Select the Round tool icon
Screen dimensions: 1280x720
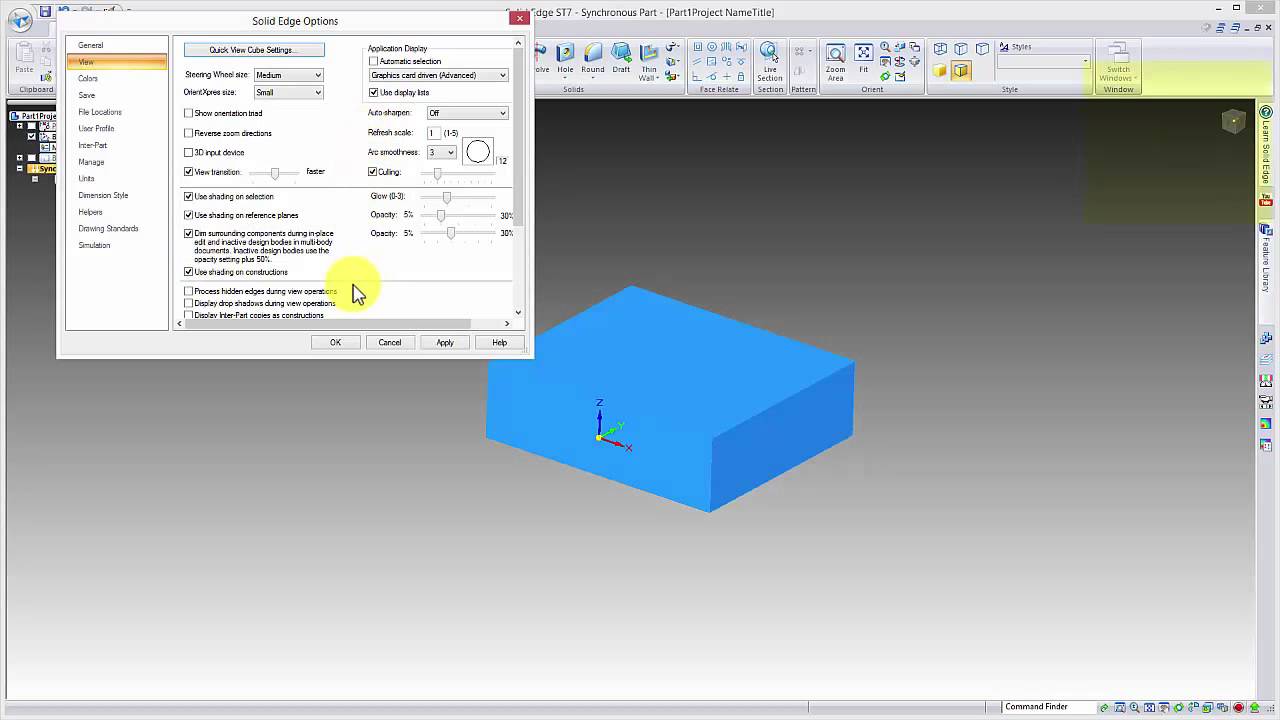[x=593, y=53]
